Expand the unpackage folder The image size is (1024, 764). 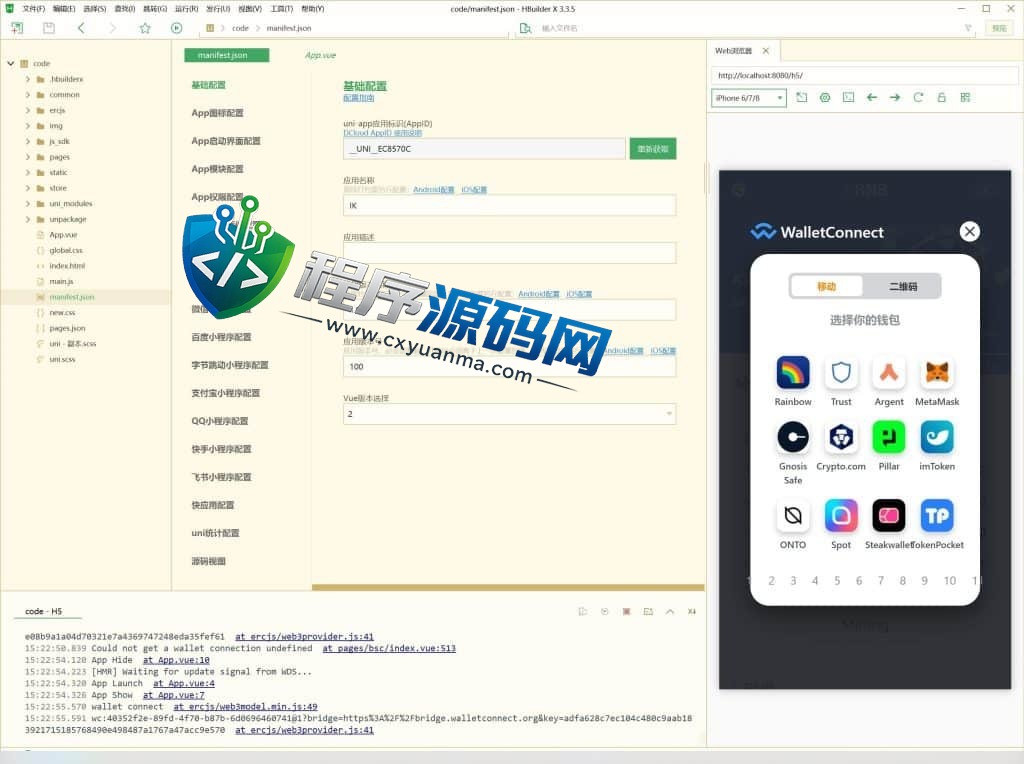pos(27,219)
